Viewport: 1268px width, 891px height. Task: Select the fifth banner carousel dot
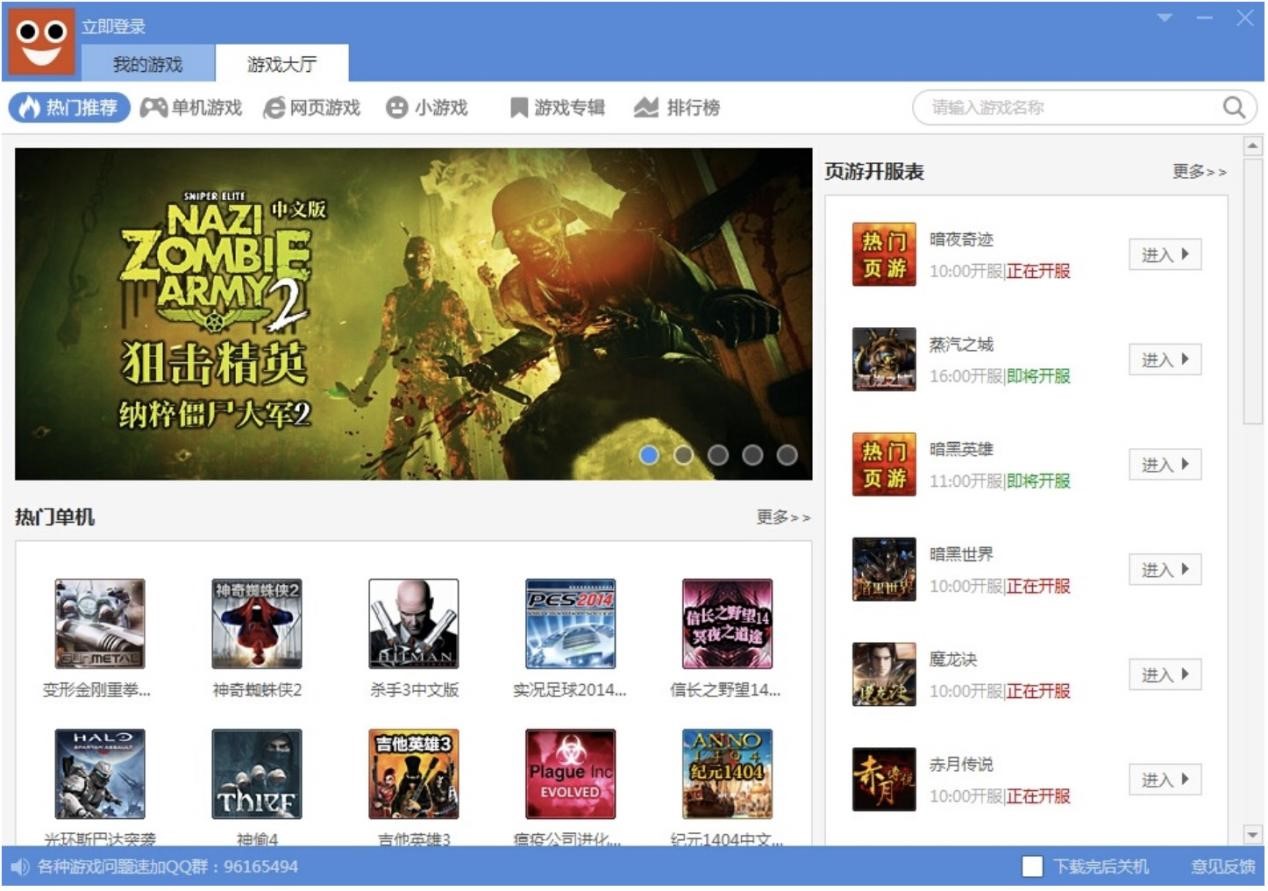pyautogui.click(x=787, y=455)
